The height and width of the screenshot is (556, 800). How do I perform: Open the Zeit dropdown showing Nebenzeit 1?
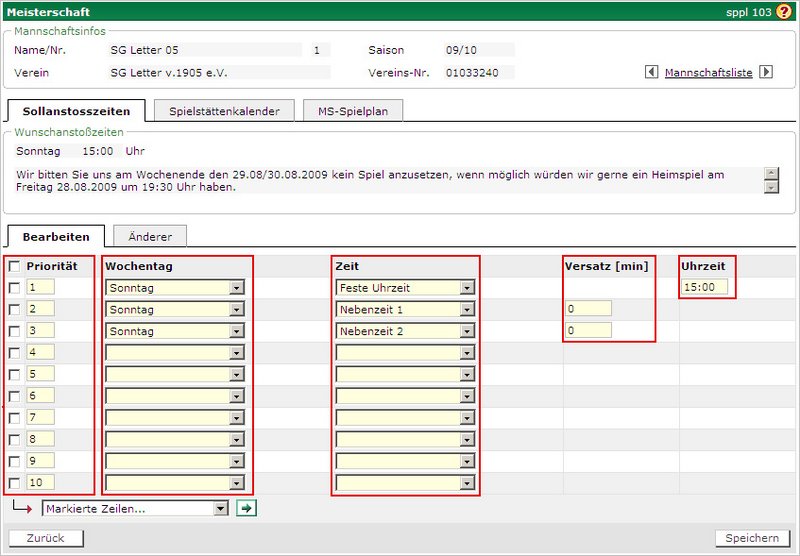(x=405, y=309)
